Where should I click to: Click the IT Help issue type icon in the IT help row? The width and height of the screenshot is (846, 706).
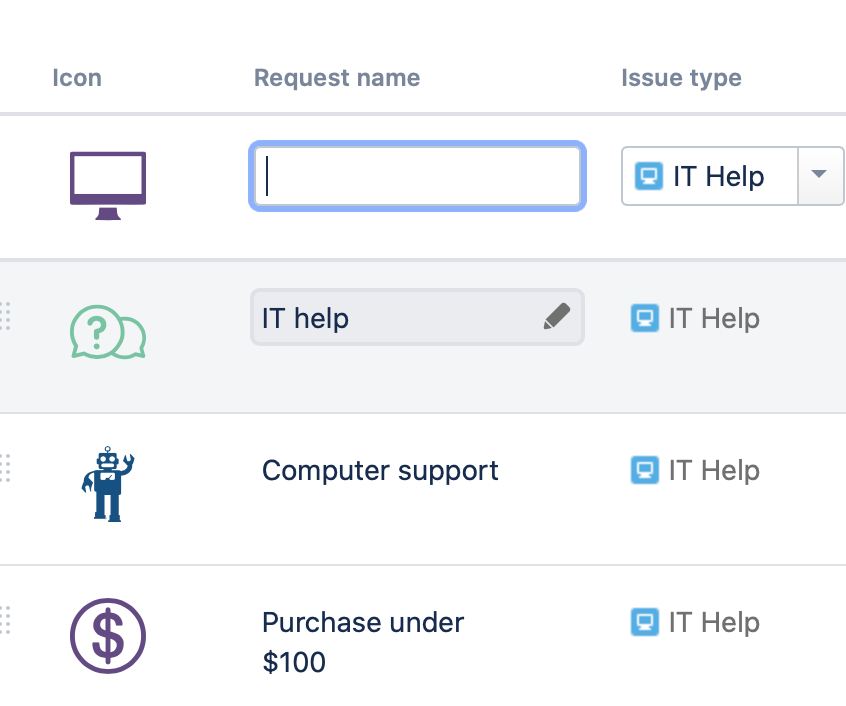645,318
